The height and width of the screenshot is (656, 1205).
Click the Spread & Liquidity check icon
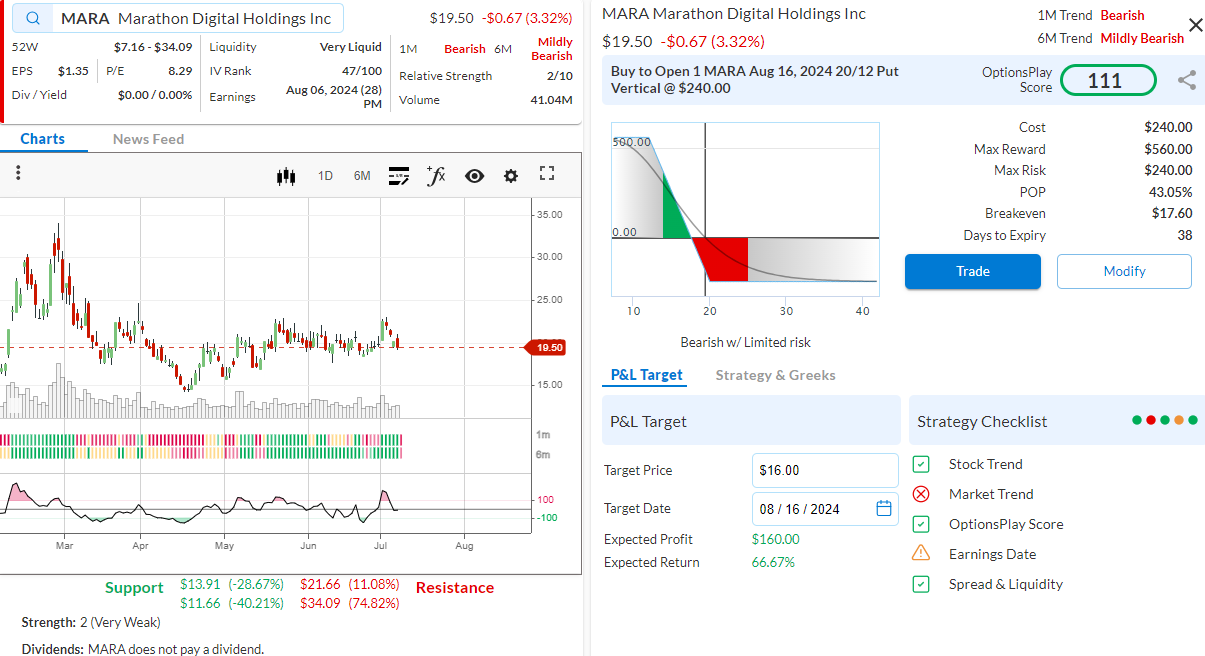coord(921,584)
